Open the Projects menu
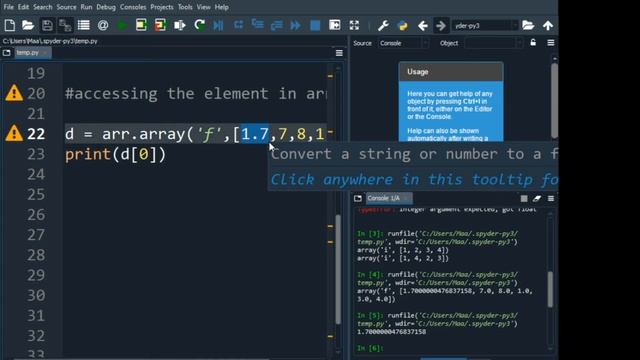 162,7
